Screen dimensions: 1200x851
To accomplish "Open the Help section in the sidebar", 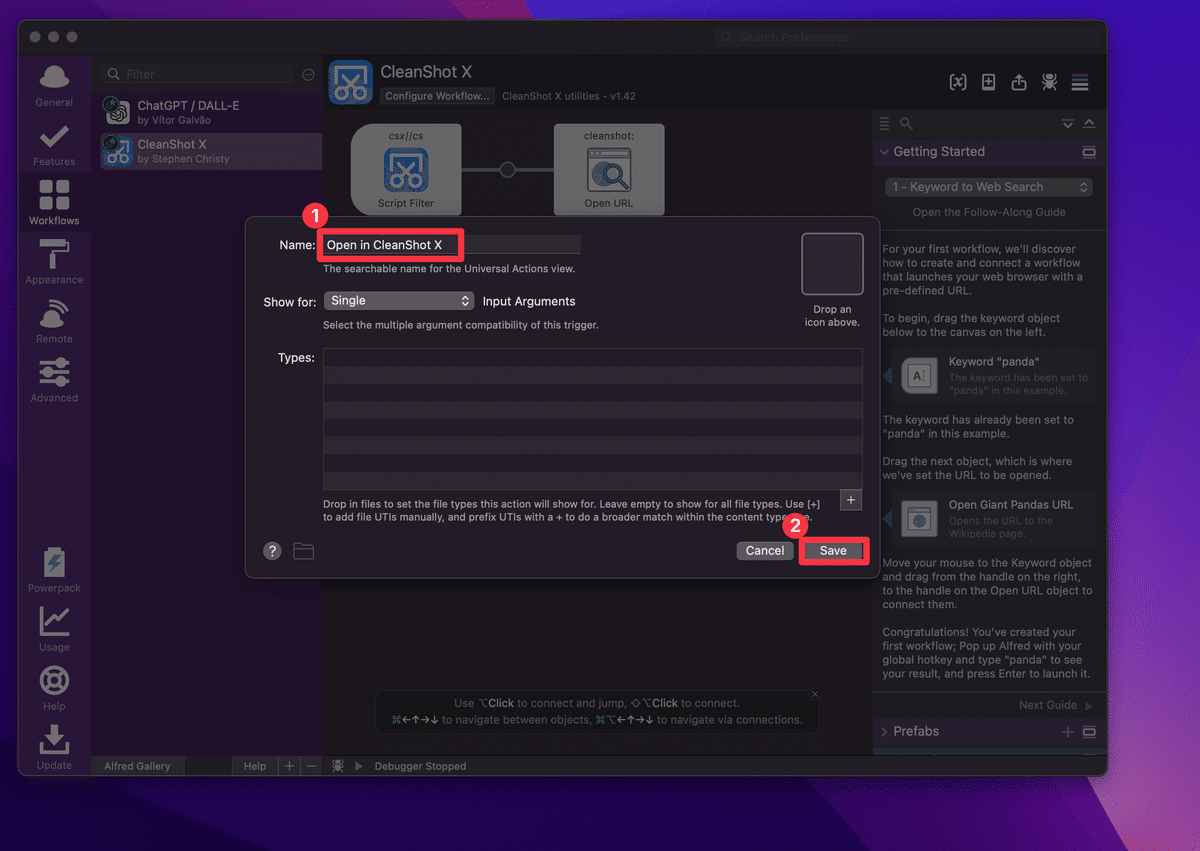I will pos(54,688).
